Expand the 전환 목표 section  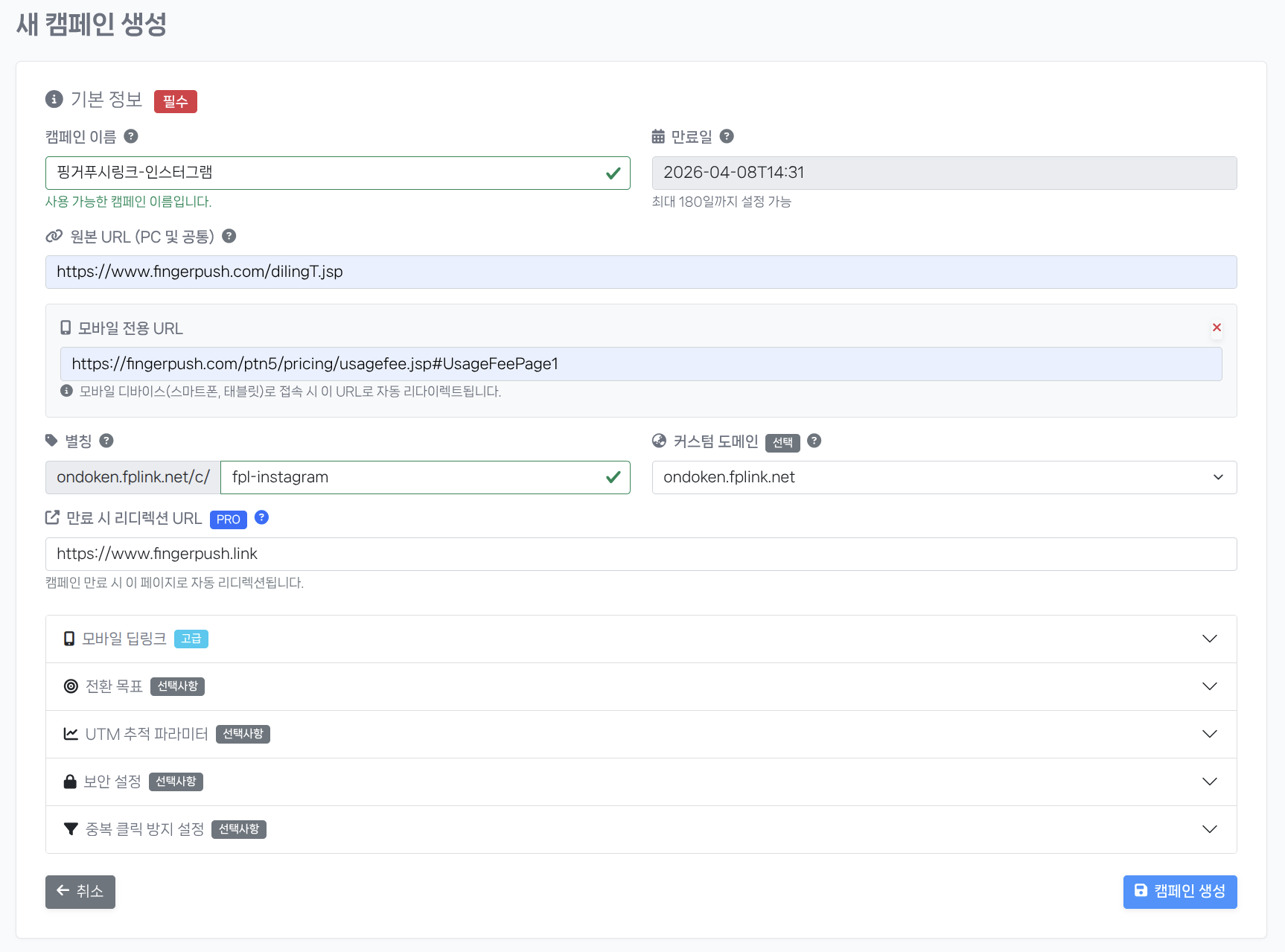(640, 686)
